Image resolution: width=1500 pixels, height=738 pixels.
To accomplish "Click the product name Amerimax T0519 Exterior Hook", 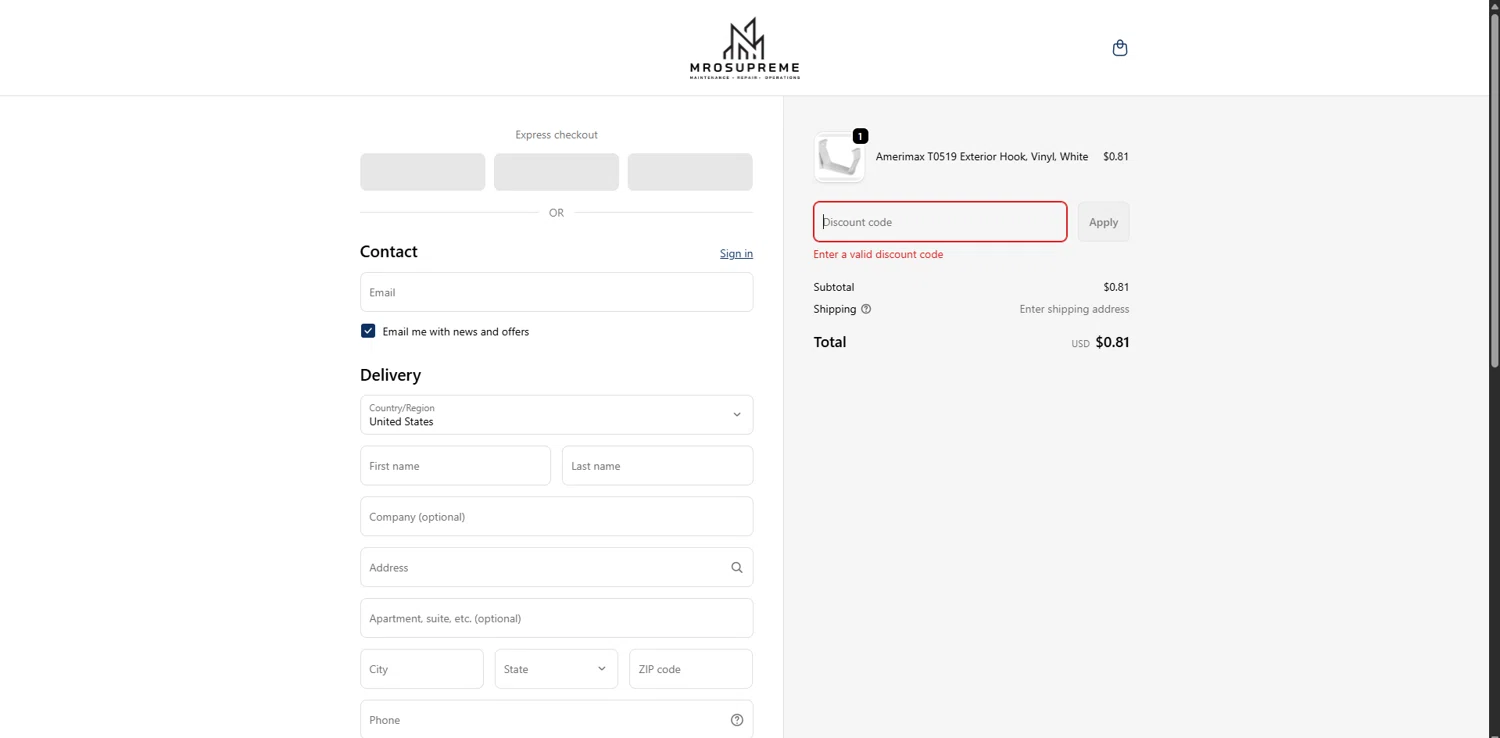I will click(x=982, y=157).
